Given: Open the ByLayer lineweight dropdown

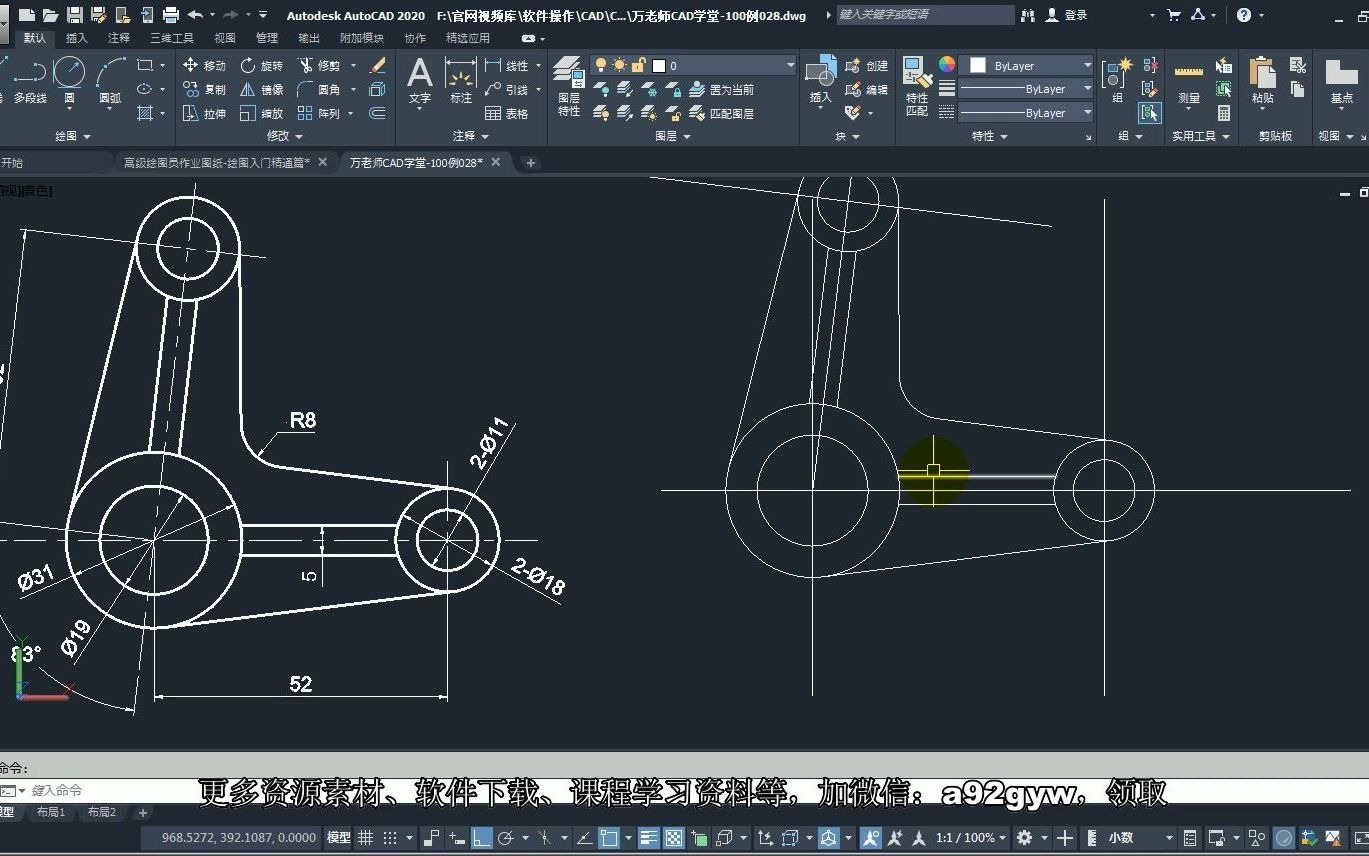Looking at the screenshot, I should (1026, 89).
